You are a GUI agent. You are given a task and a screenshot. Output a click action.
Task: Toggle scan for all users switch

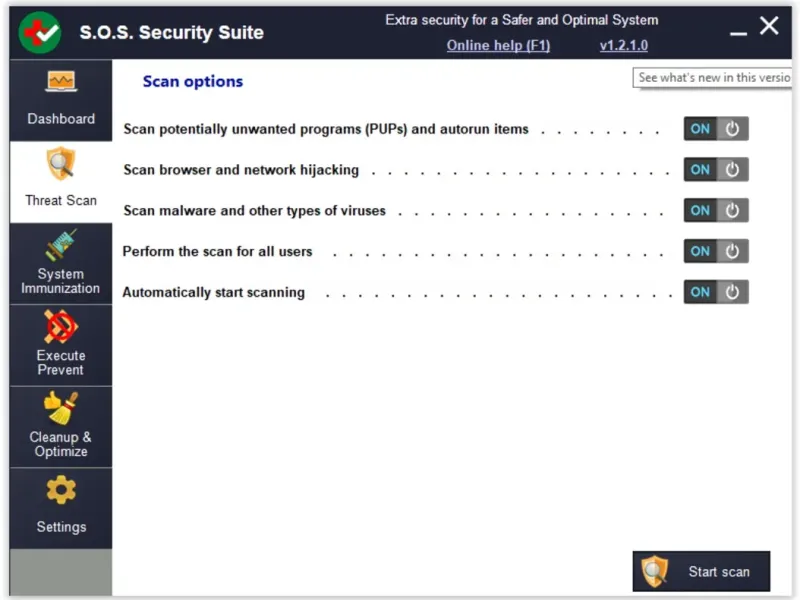coord(716,251)
